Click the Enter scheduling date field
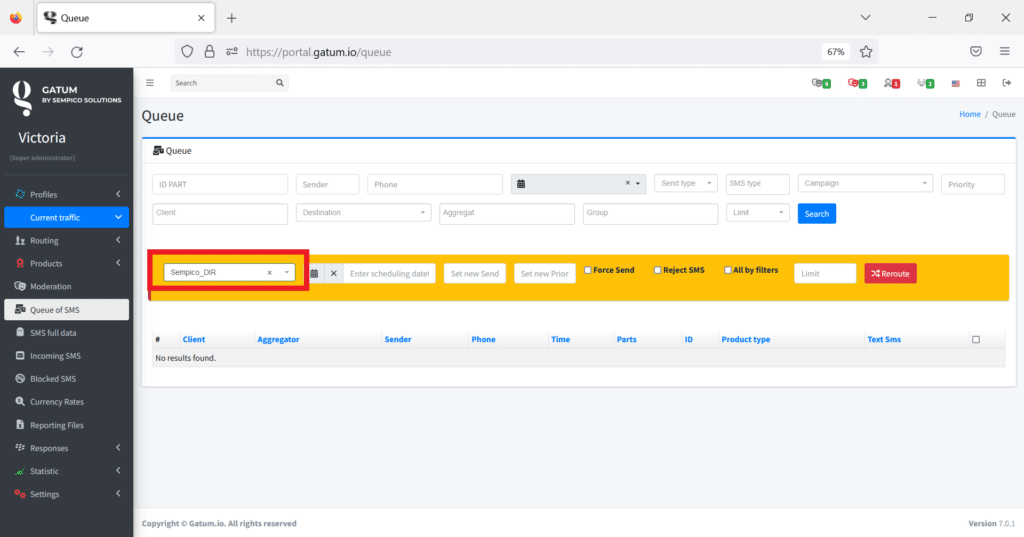 pos(389,274)
